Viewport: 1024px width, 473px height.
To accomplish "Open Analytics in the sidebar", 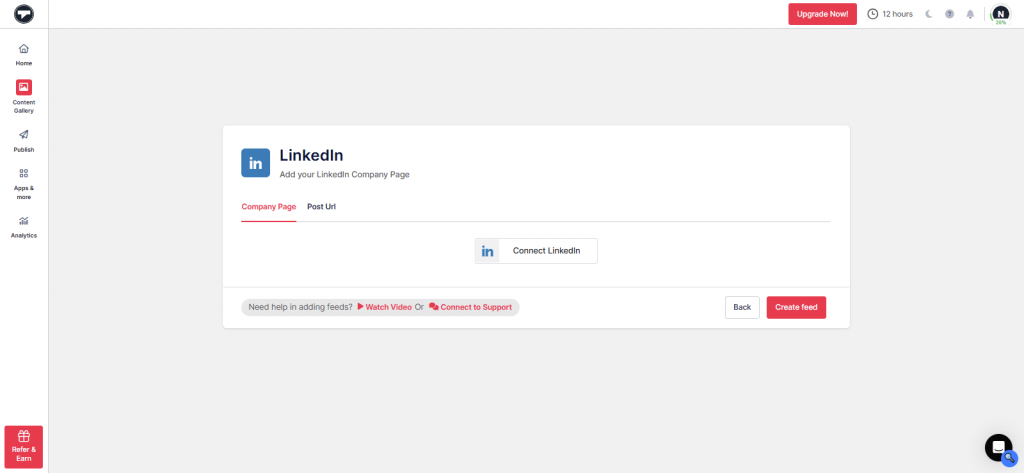I will [24, 227].
